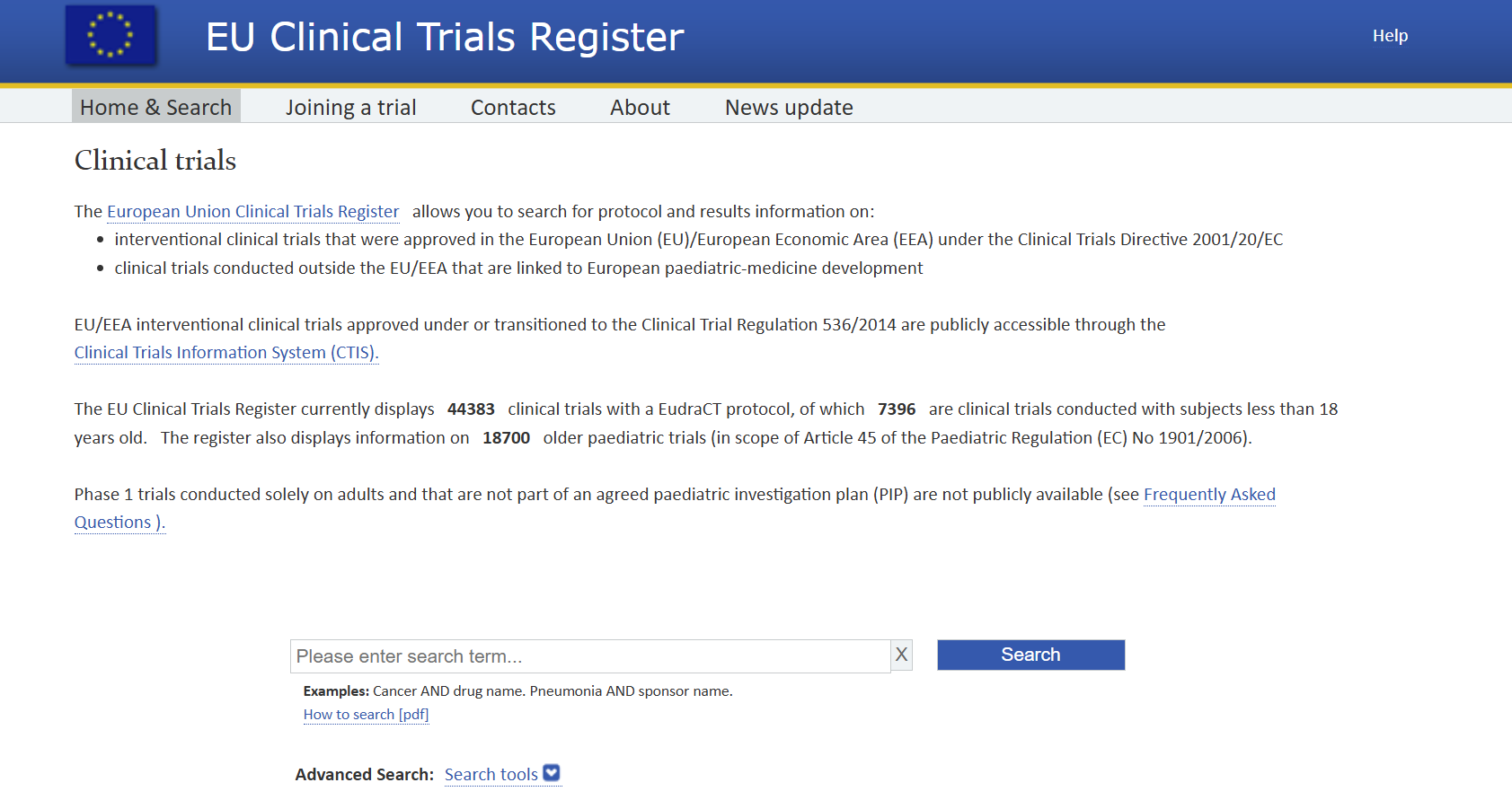Select the About menu item

tap(640, 108)
